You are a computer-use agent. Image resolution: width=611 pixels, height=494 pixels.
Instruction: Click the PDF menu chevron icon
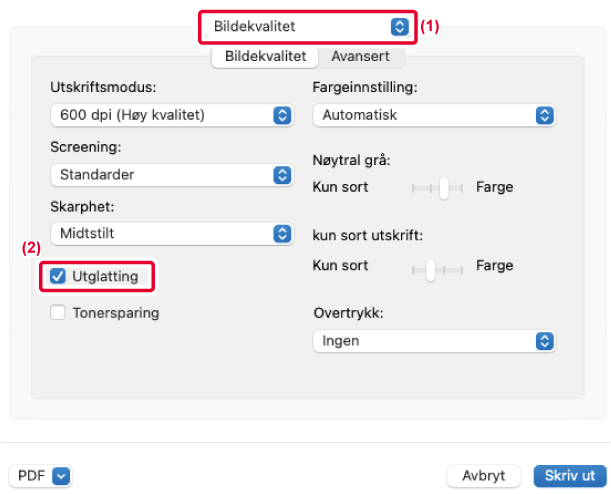60,476
